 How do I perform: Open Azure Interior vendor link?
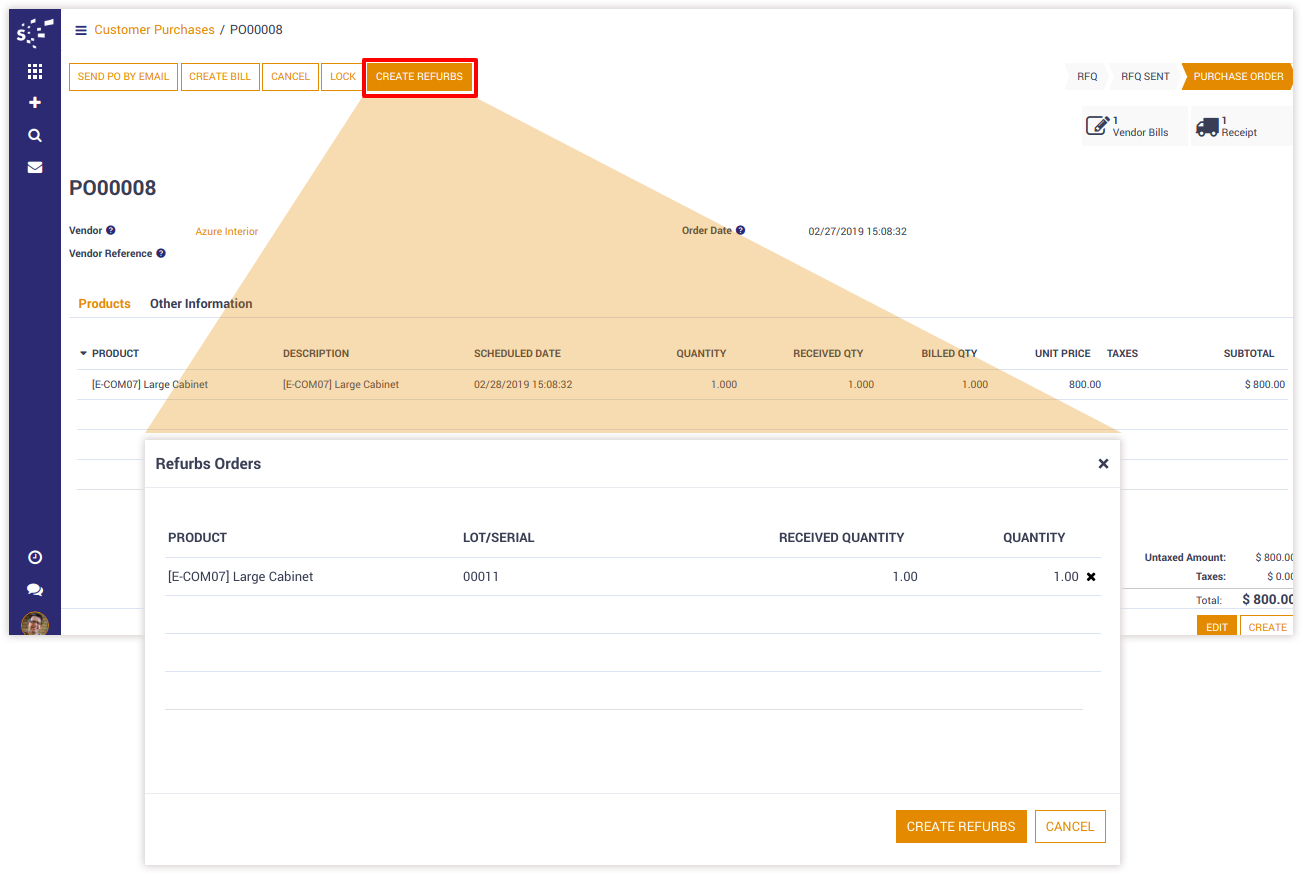tap(226, 232)
